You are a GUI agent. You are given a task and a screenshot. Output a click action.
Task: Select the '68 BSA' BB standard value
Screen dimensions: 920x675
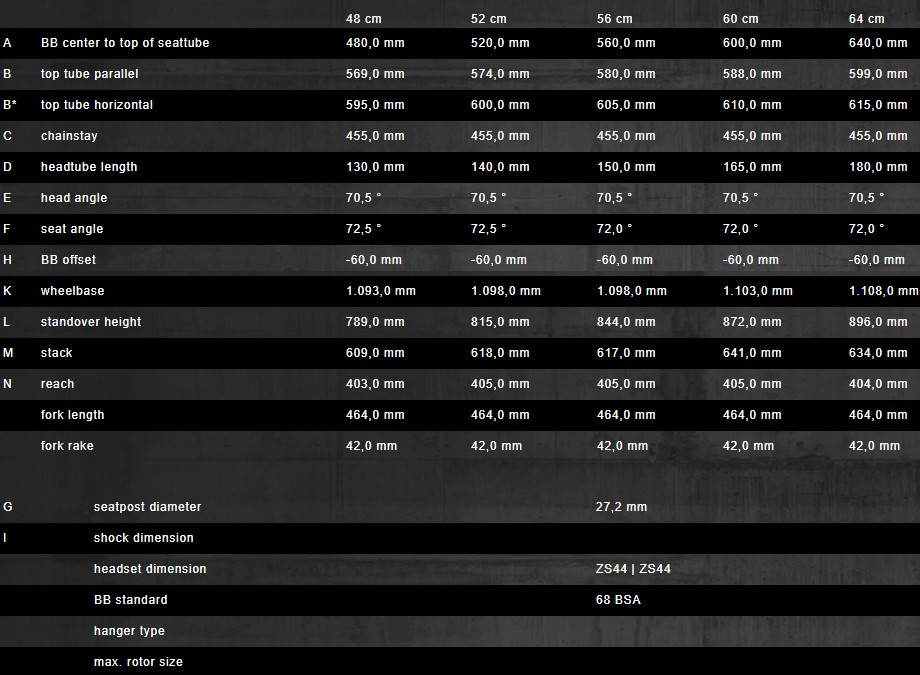[x=619, y=600]
